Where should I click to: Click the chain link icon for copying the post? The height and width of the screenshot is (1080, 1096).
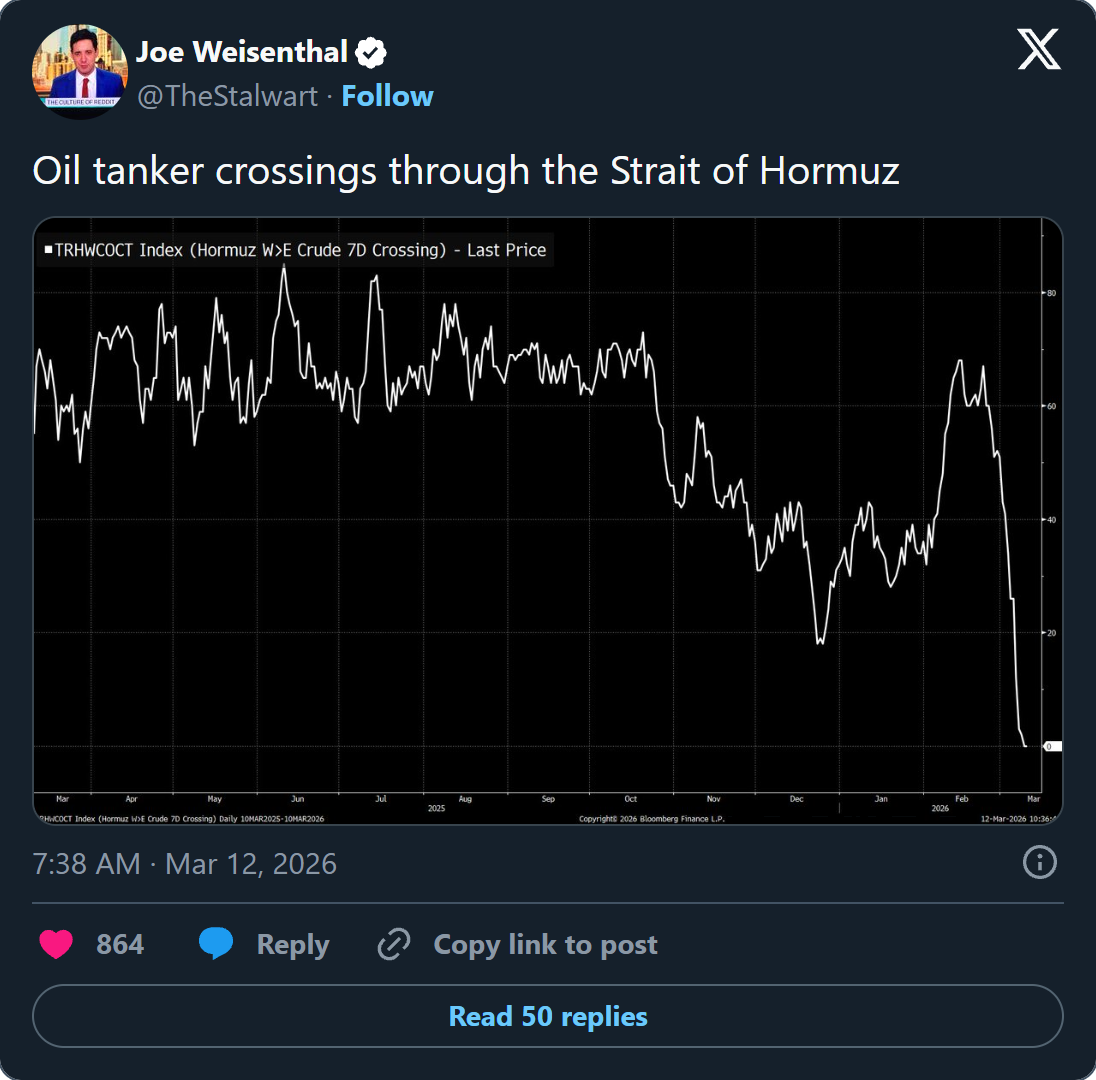point(394,944)
